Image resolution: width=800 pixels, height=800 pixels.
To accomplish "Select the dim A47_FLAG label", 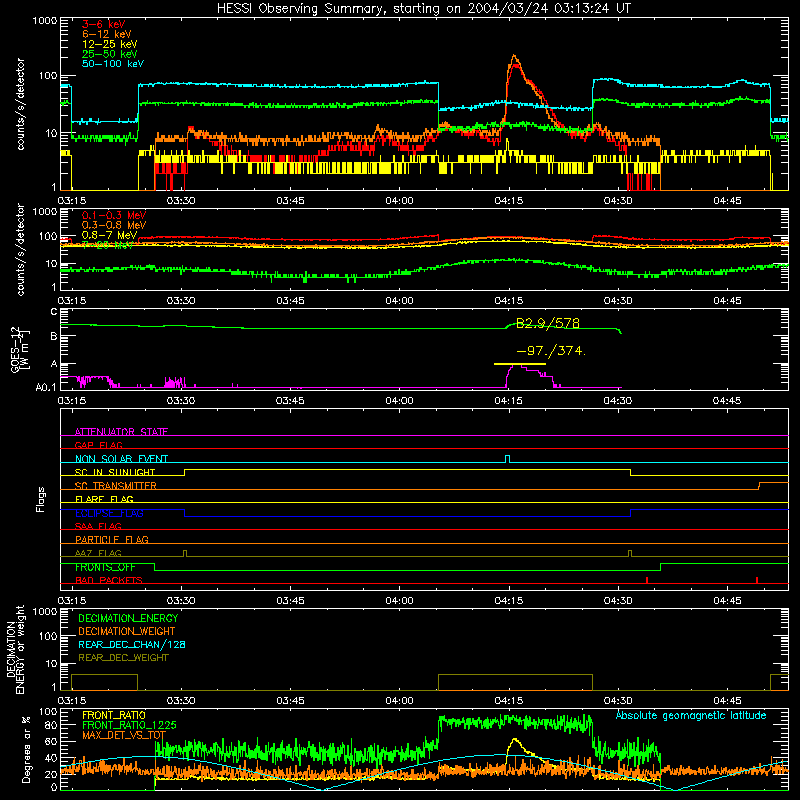I will tap(98, 553).
